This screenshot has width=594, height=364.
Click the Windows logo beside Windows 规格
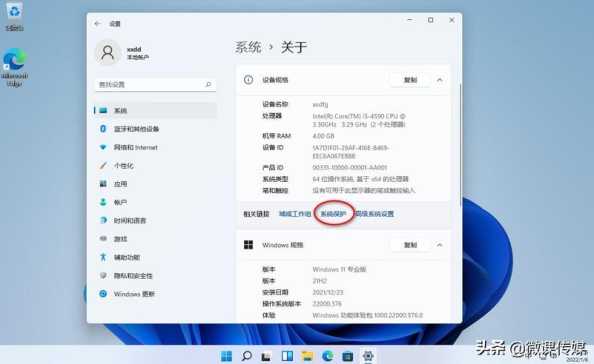[x=249, y=245]
